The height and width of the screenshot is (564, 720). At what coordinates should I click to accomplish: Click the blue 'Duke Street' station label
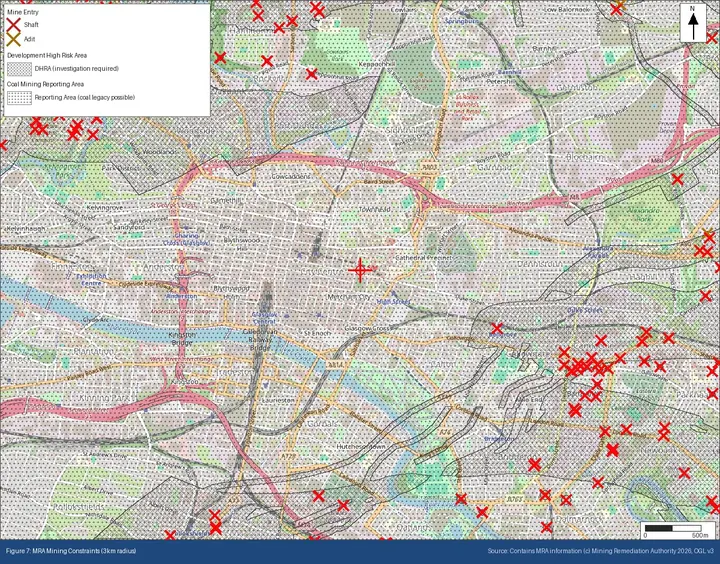click(585, 310)
